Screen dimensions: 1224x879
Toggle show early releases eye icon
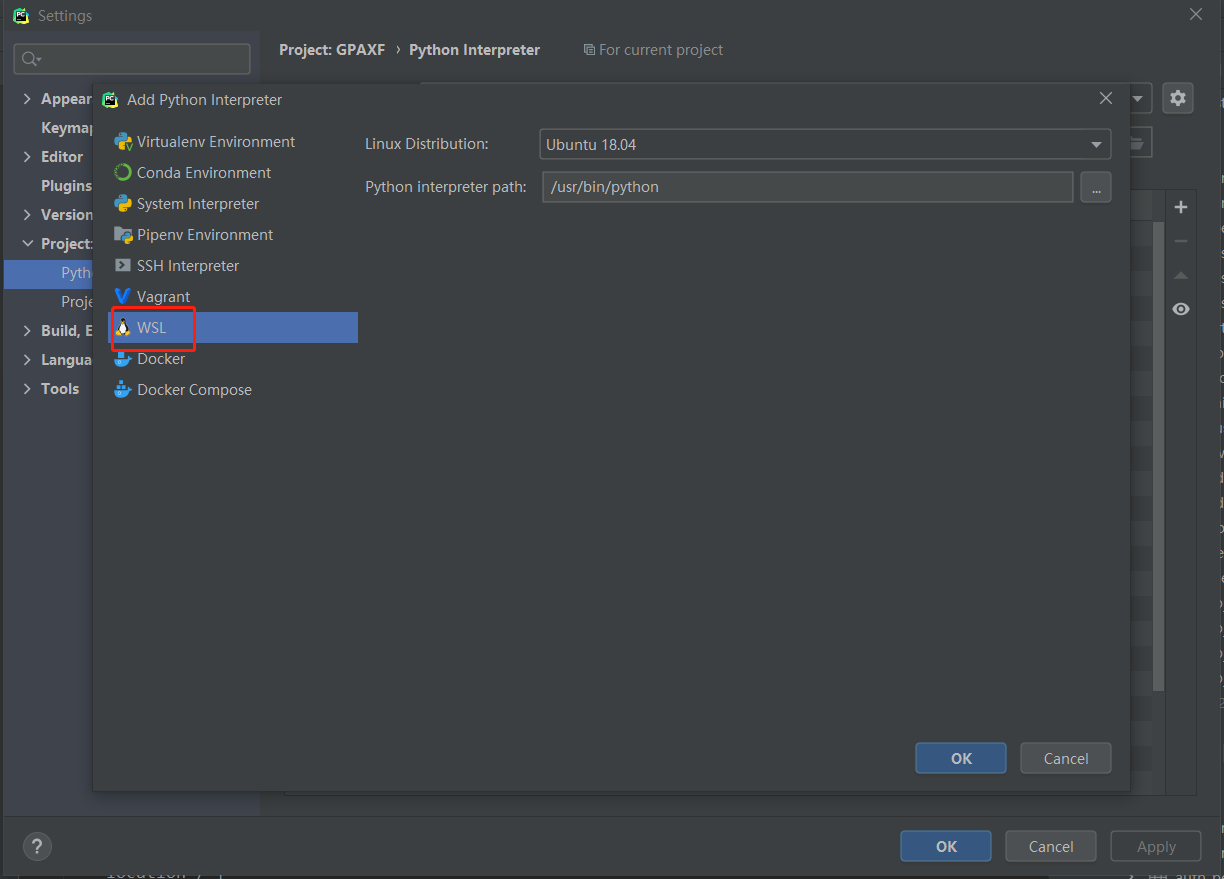(1181, 309)
